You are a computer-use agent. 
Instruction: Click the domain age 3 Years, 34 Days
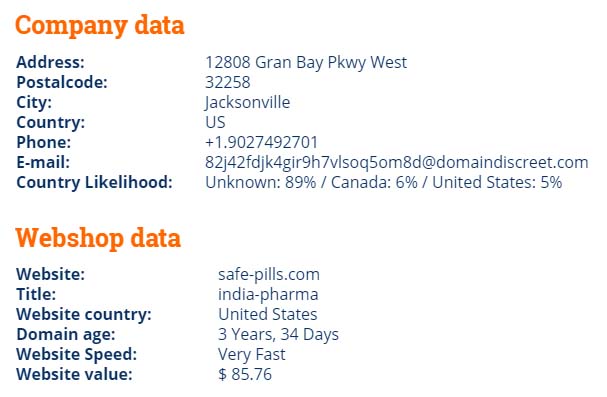278,335
